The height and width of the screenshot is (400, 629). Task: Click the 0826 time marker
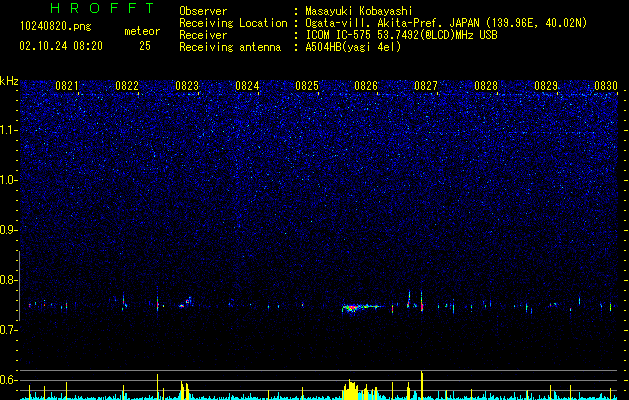[366, 86]
